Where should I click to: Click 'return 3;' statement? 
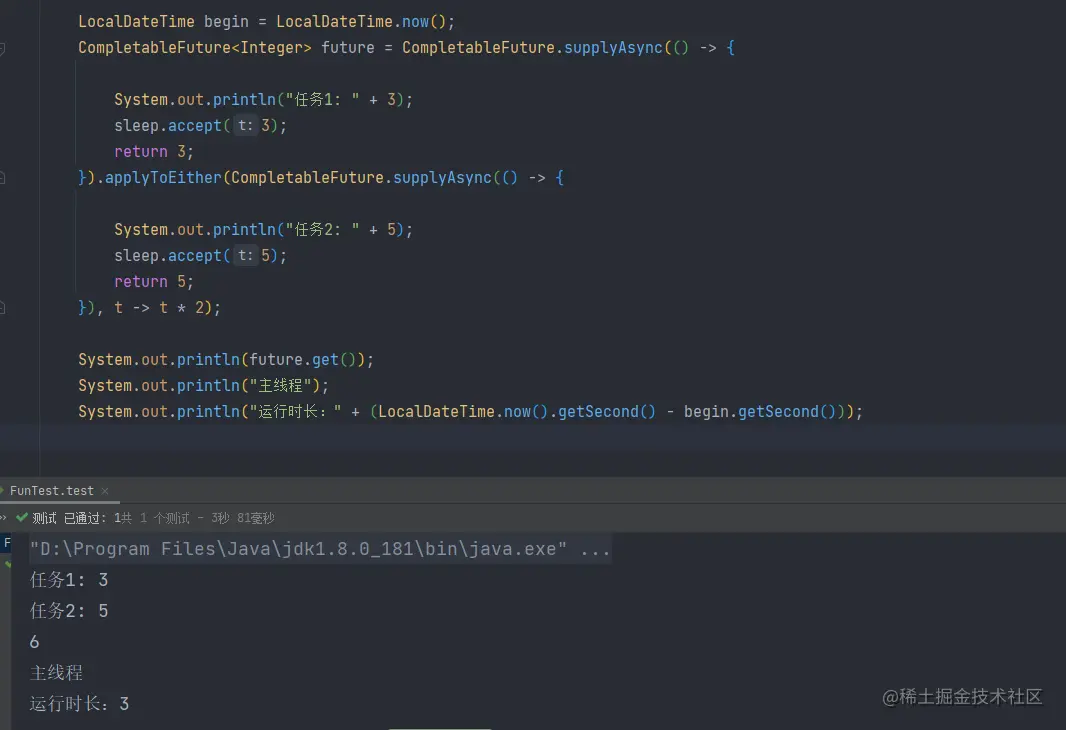click(x=154, y=152)
